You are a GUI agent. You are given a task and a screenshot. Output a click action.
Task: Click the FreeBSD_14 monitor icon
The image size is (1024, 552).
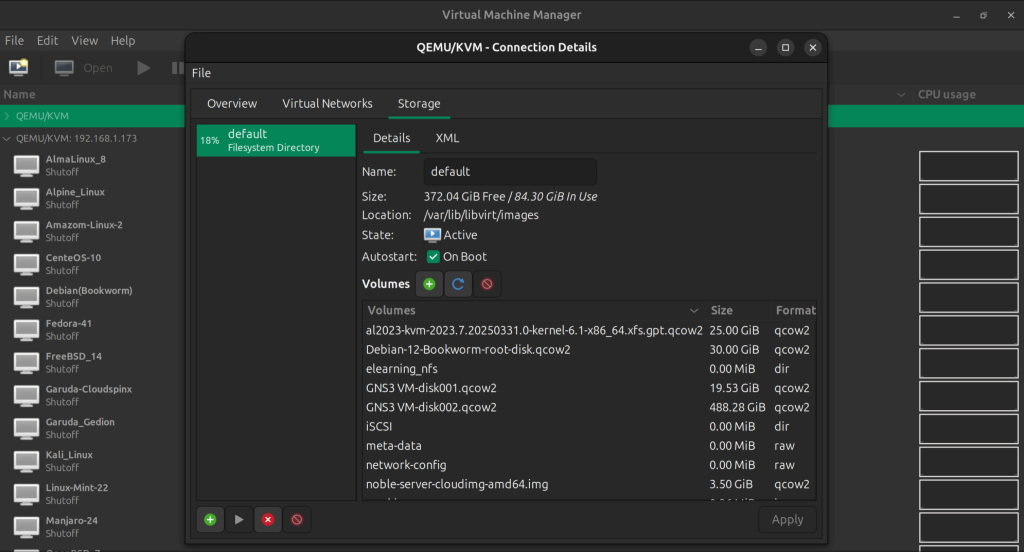pyautogui.click(x=27, y=363)
